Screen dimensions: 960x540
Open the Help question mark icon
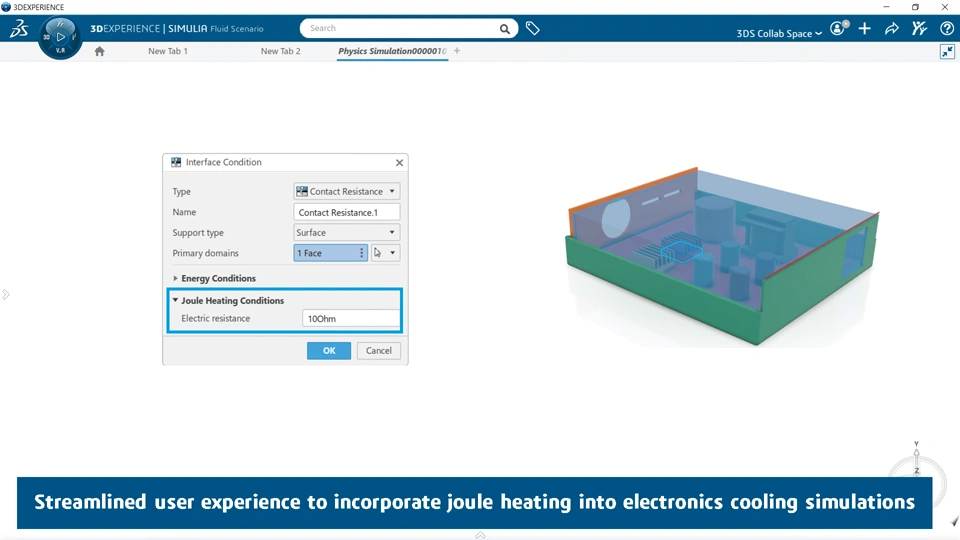point(947,28)
